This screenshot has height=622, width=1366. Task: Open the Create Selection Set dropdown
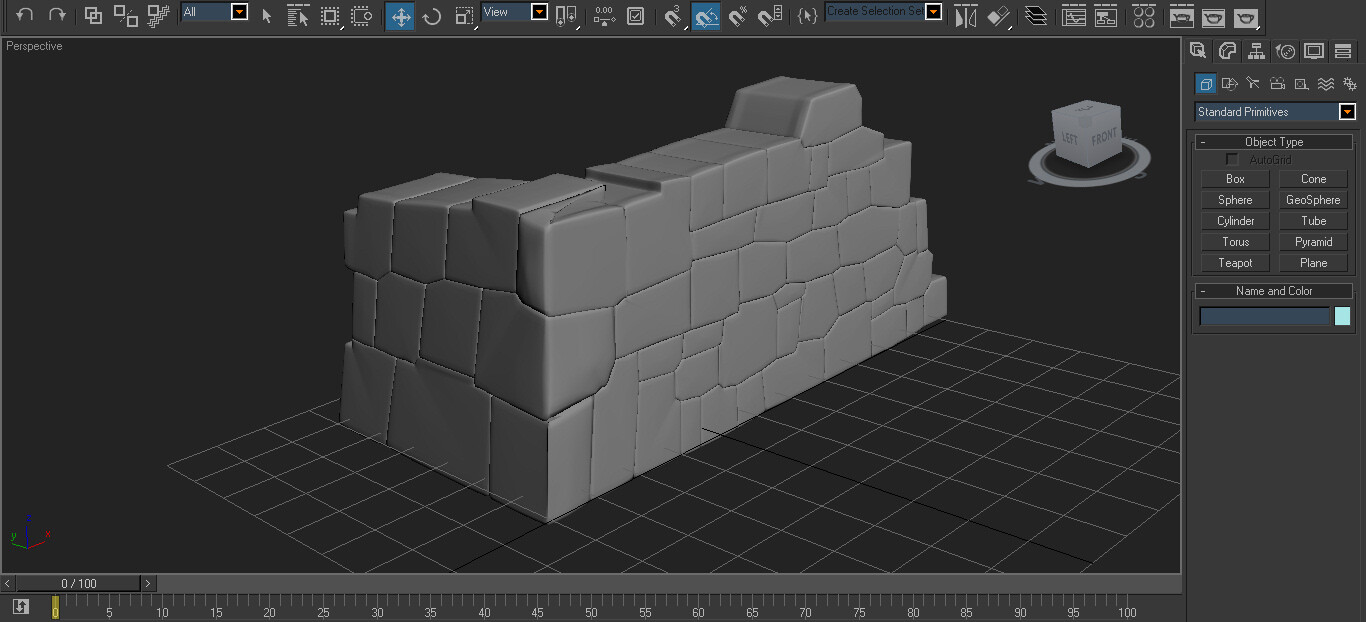pos(933,12)
